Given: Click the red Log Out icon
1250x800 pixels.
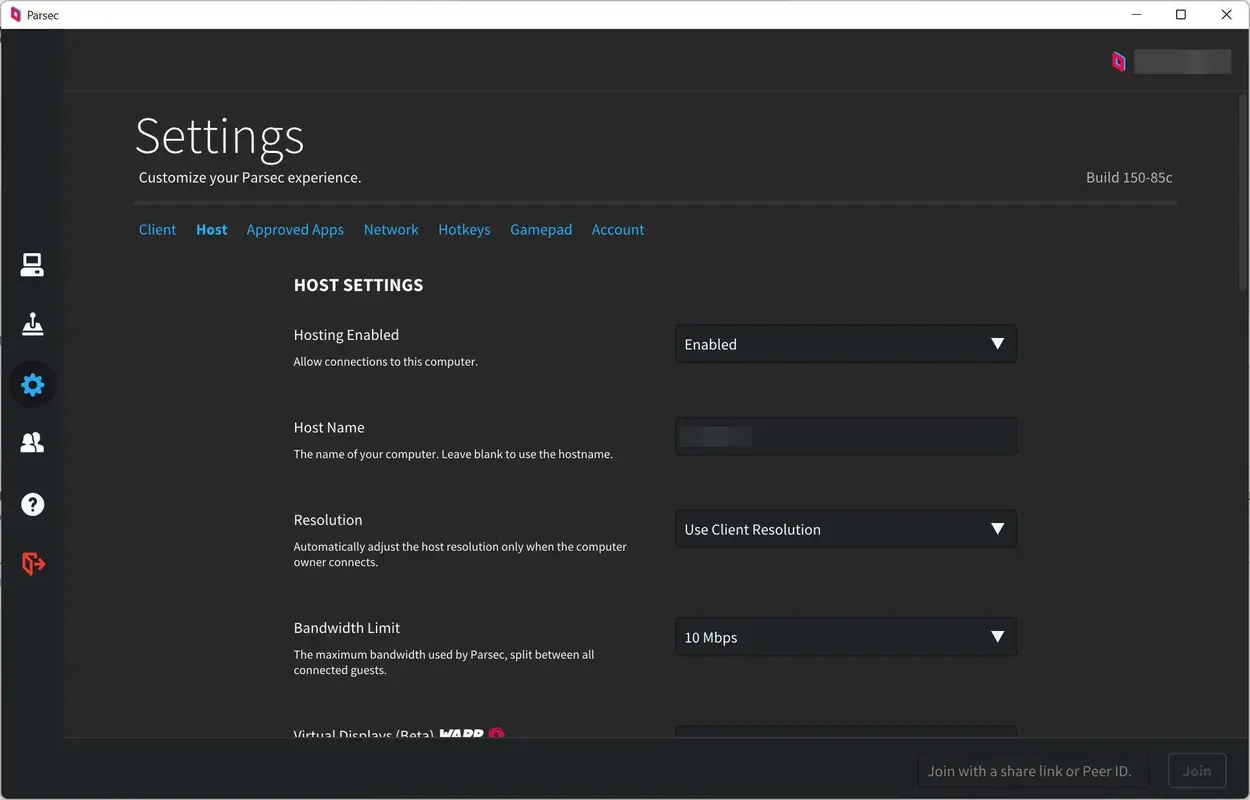Looking at the screenshot, I should click(x=32, y=563).
